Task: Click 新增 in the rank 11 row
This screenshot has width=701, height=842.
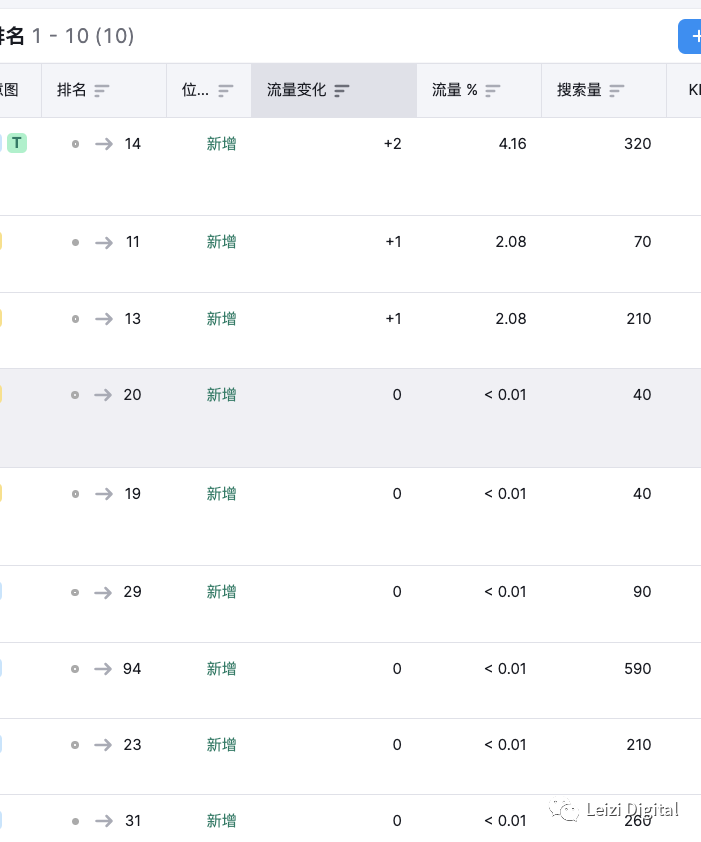Action: [x=222, y=242]
